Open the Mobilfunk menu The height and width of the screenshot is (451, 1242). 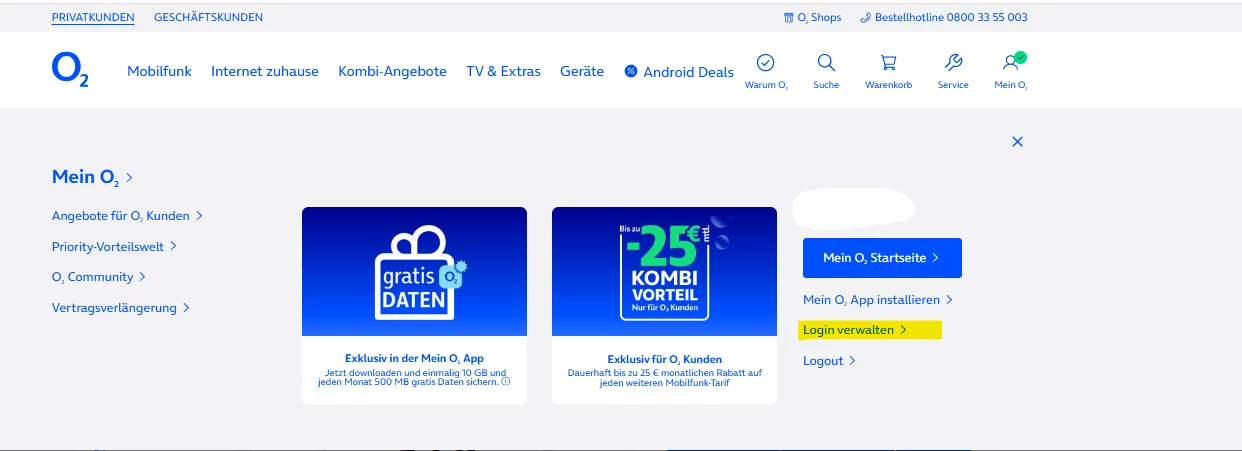coord(159,71)
